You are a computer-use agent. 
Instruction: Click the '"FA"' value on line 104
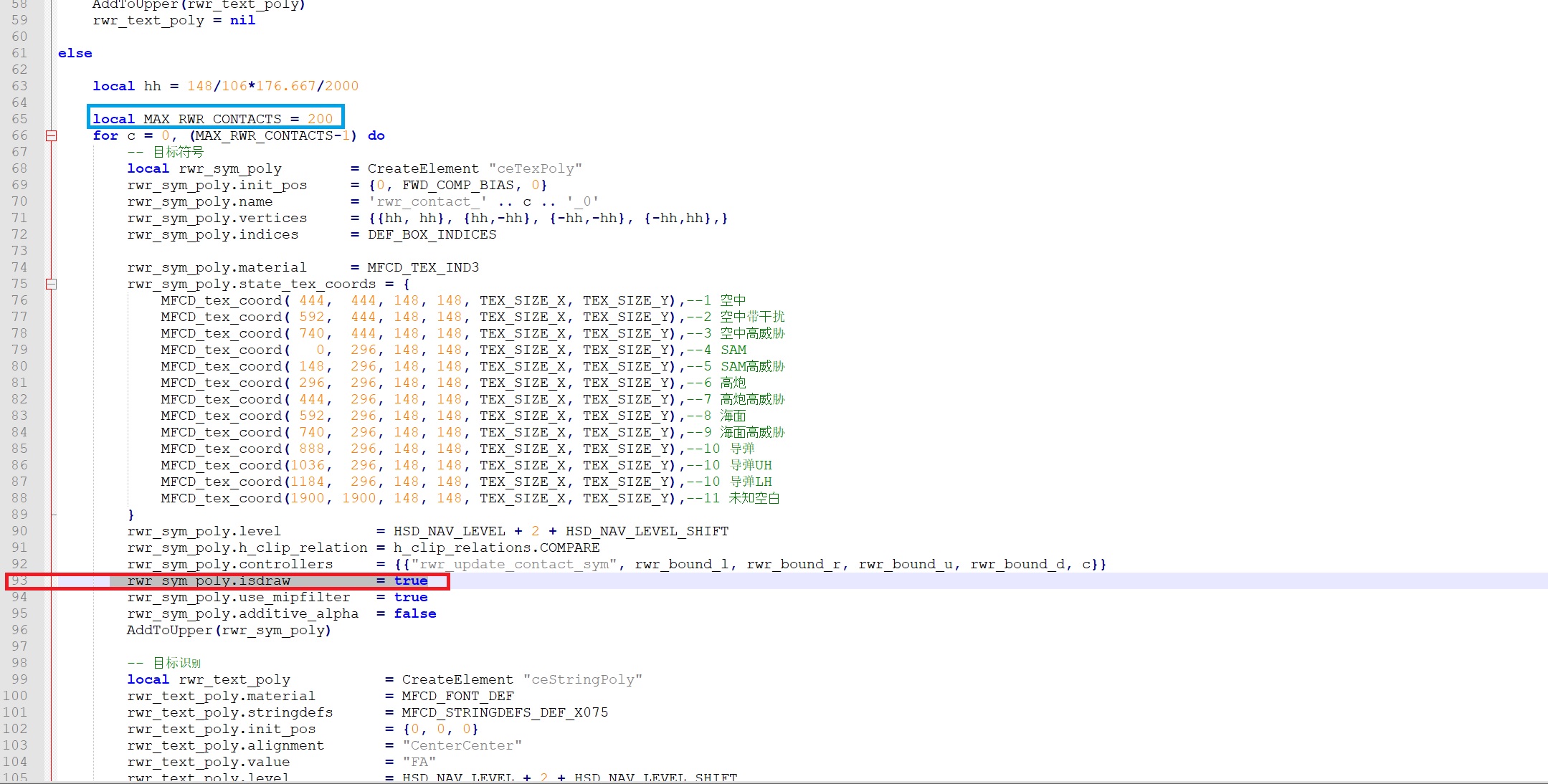pyautogui.click(x=419, y=762)
